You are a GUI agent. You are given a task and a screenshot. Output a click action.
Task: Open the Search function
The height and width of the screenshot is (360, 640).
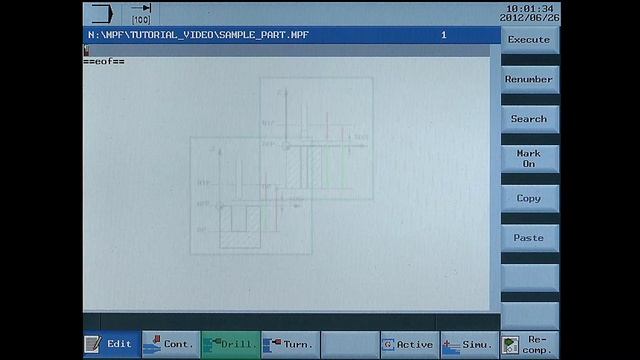point(530,119)
